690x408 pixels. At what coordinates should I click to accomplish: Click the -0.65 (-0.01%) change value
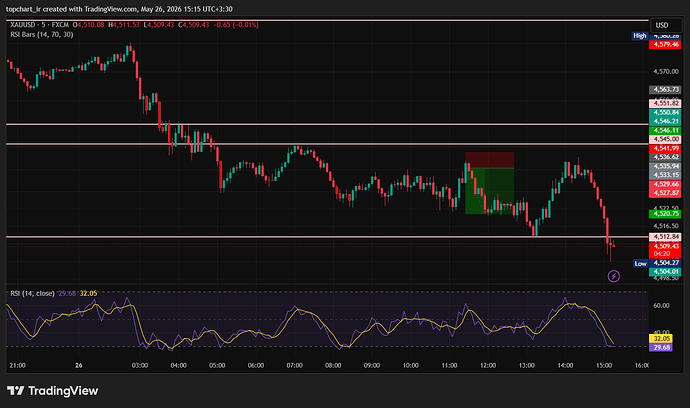(236, 25)
